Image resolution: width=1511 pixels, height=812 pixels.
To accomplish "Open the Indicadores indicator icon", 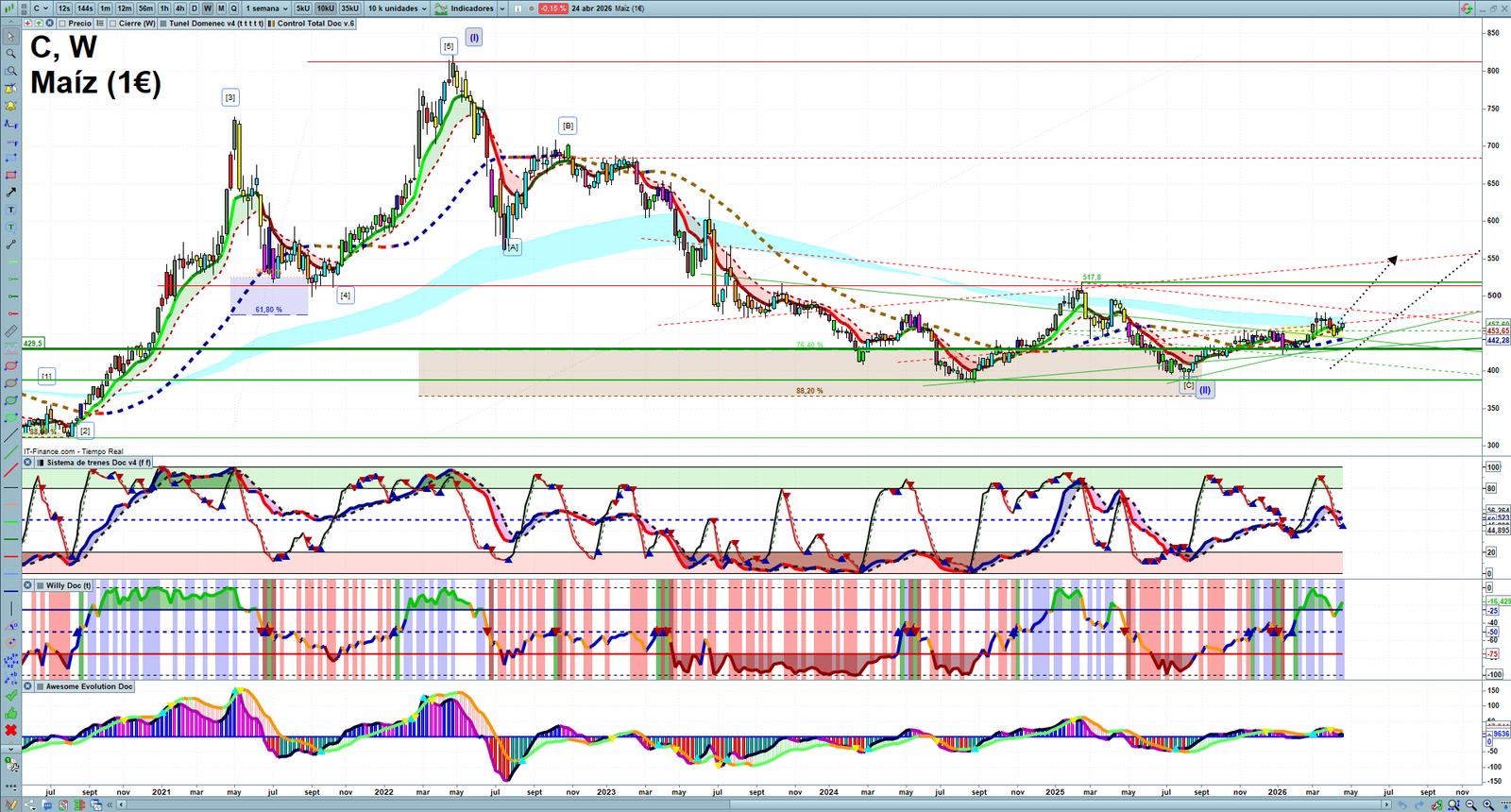I will (x=441, y=8).
